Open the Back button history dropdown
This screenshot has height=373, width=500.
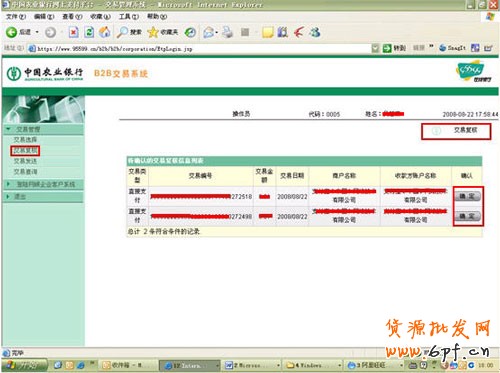click(37, 32)
